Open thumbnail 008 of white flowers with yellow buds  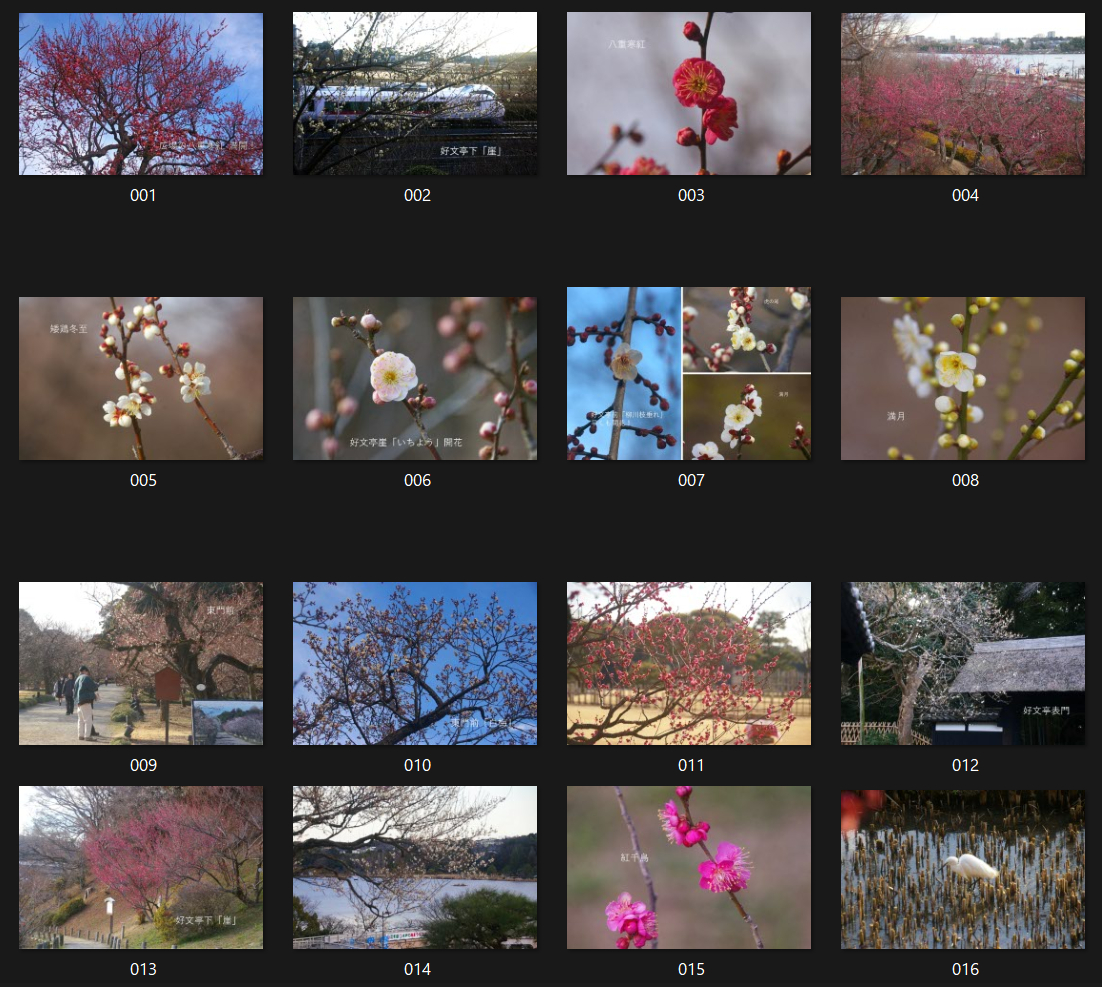963,378
